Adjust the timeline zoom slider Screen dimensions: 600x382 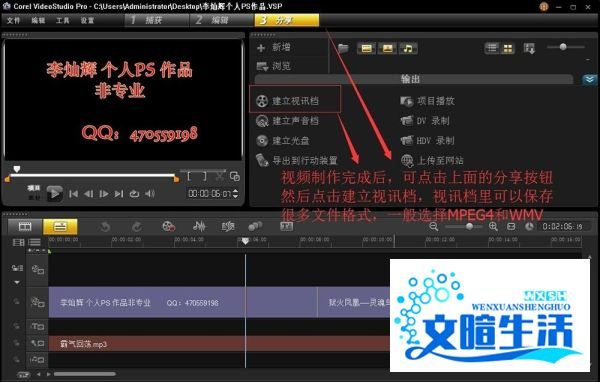(x=469, y=227)
